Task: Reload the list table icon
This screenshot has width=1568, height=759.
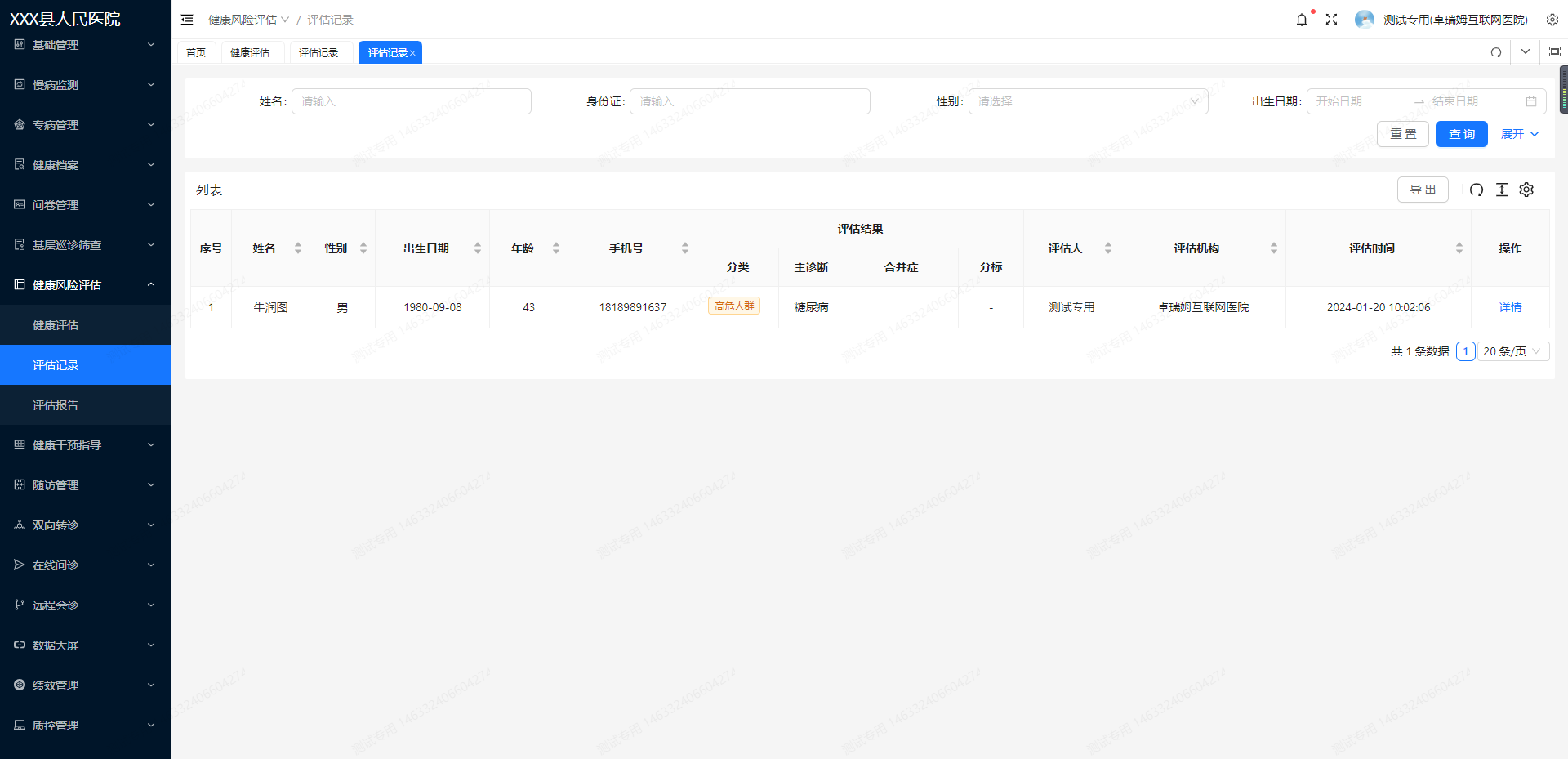Action: point(1477,190)
